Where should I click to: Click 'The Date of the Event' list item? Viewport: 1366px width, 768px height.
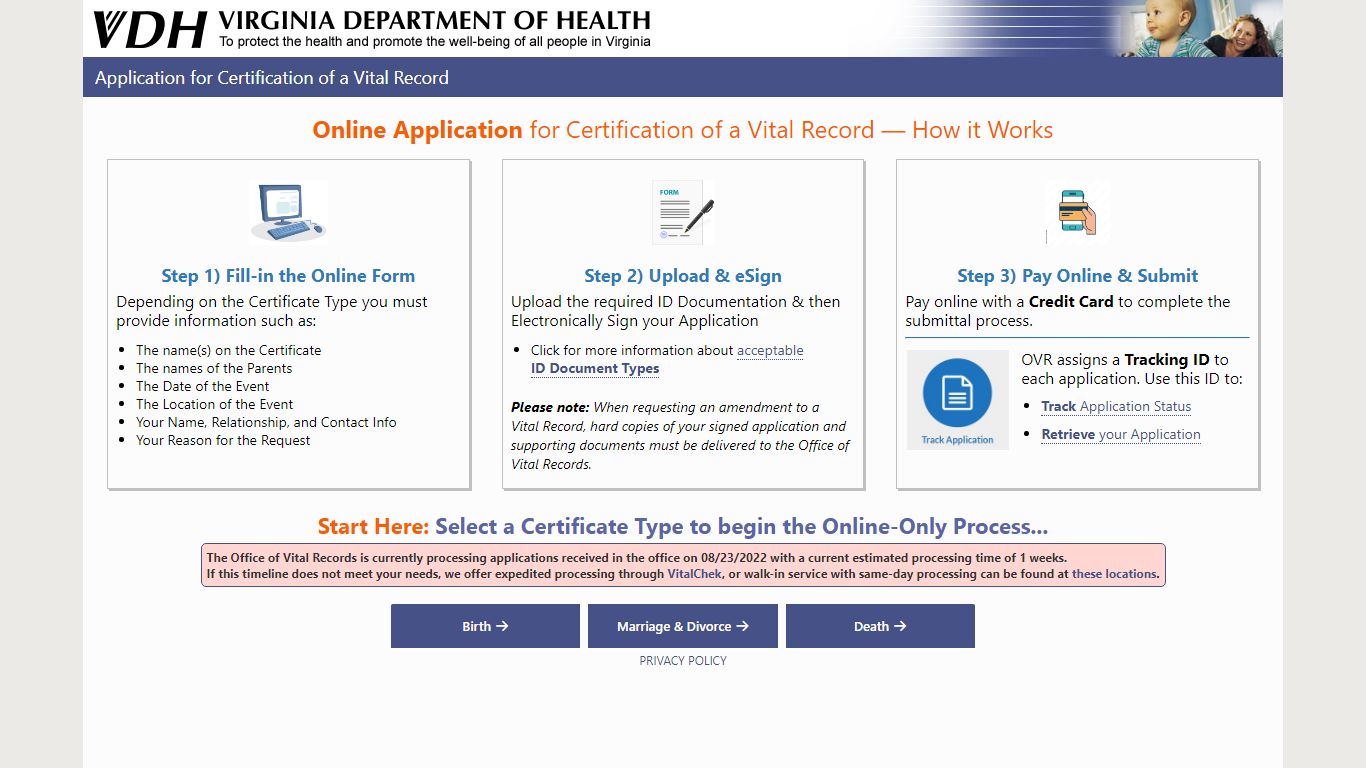[202, 386]
